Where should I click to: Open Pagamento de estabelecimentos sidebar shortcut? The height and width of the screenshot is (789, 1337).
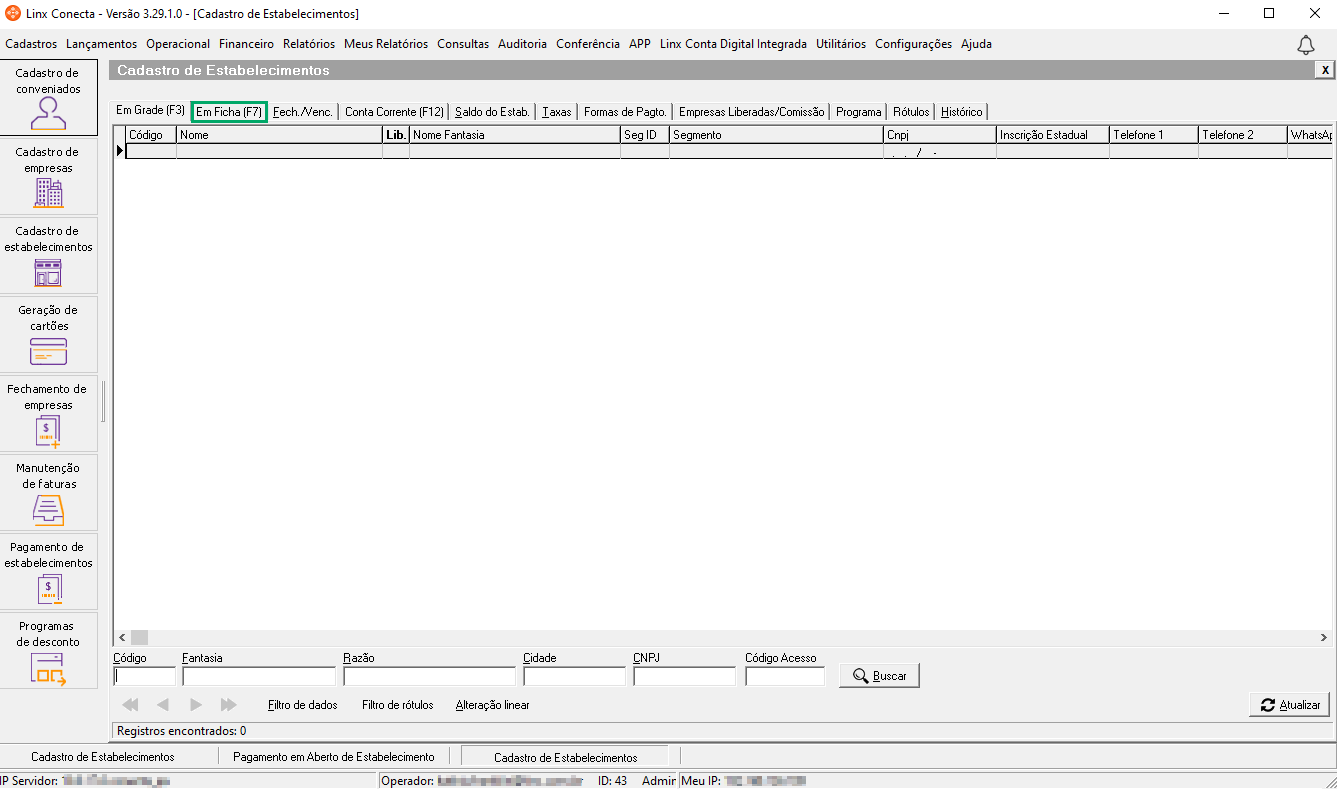[x=48, y=571]
